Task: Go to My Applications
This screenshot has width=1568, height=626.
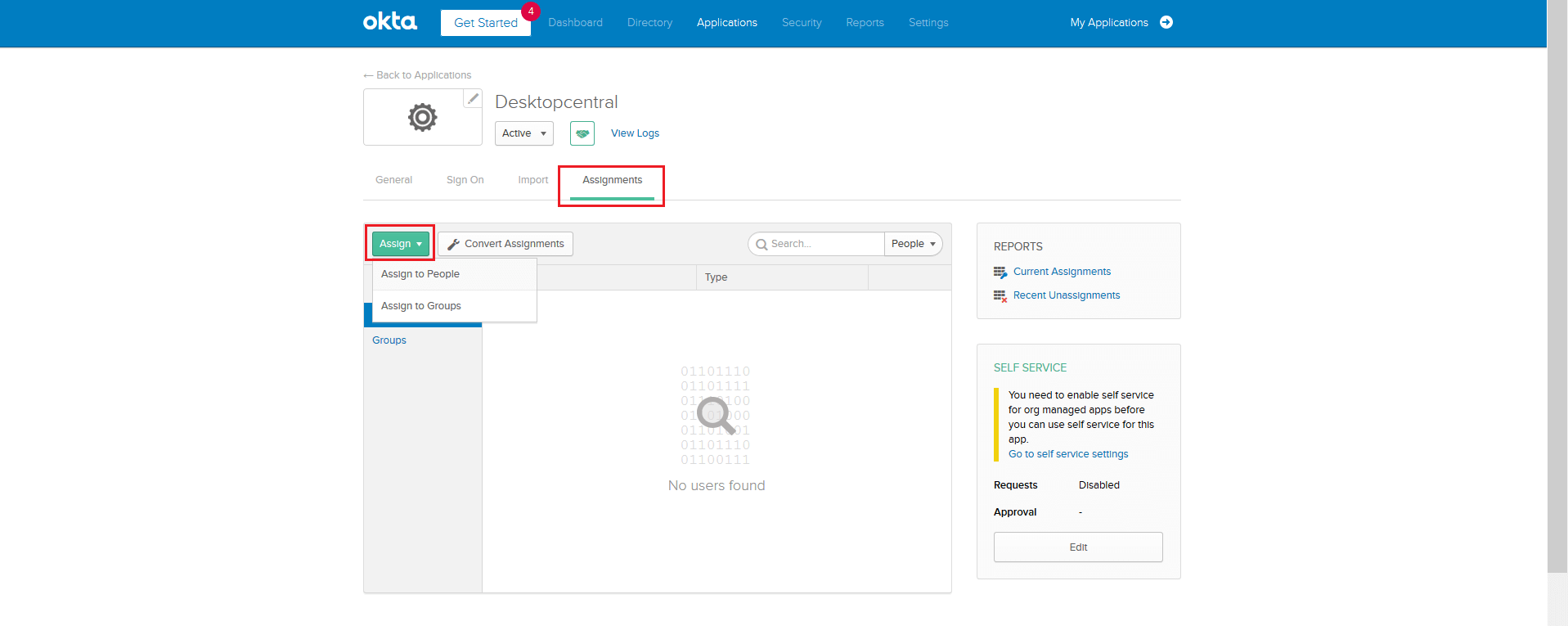Action: [x=1109, y=23]
